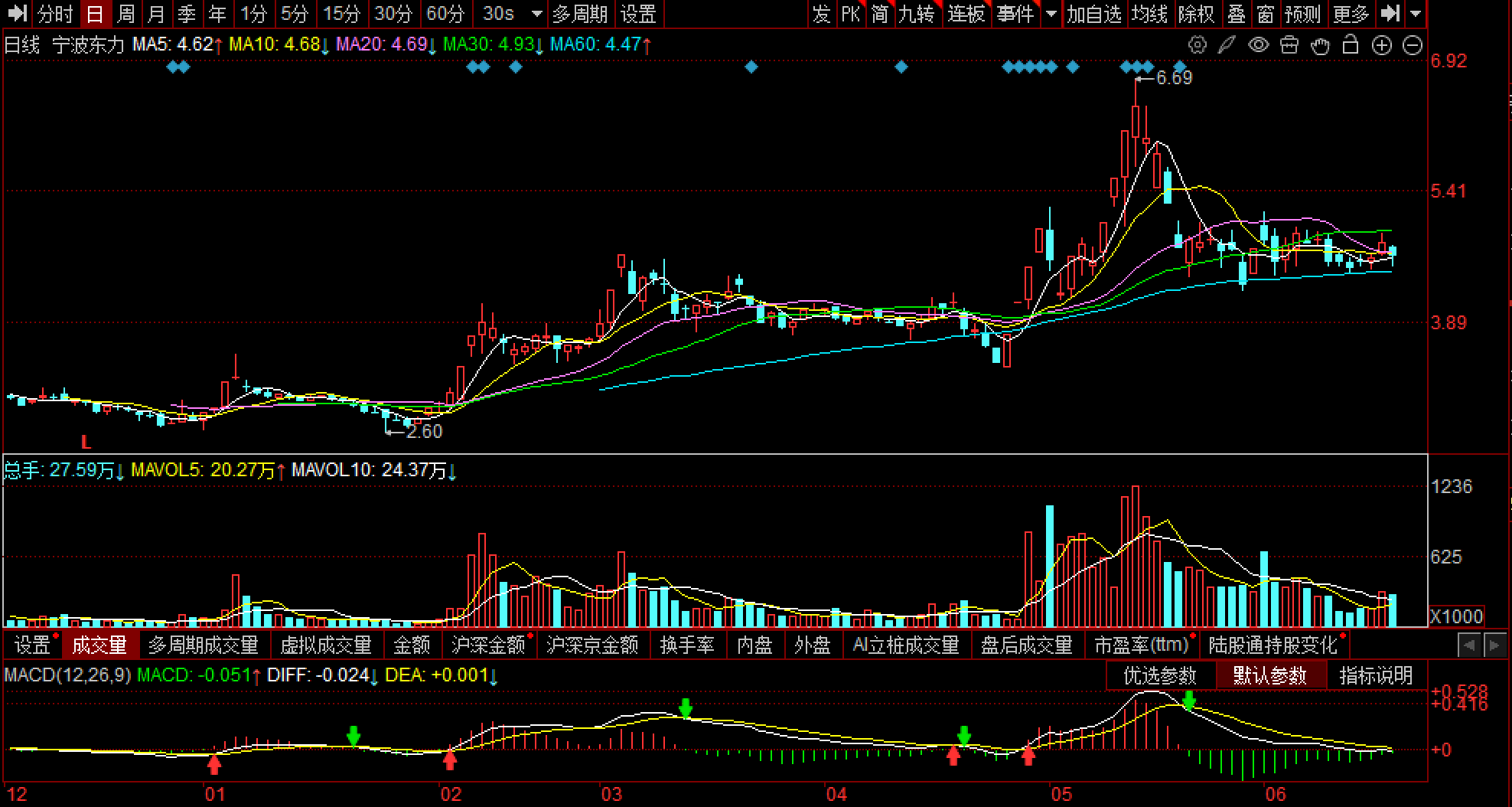Open the toolbox briefcase icon
This screenshot has width=1512, height=807.
coord(1289,45)
